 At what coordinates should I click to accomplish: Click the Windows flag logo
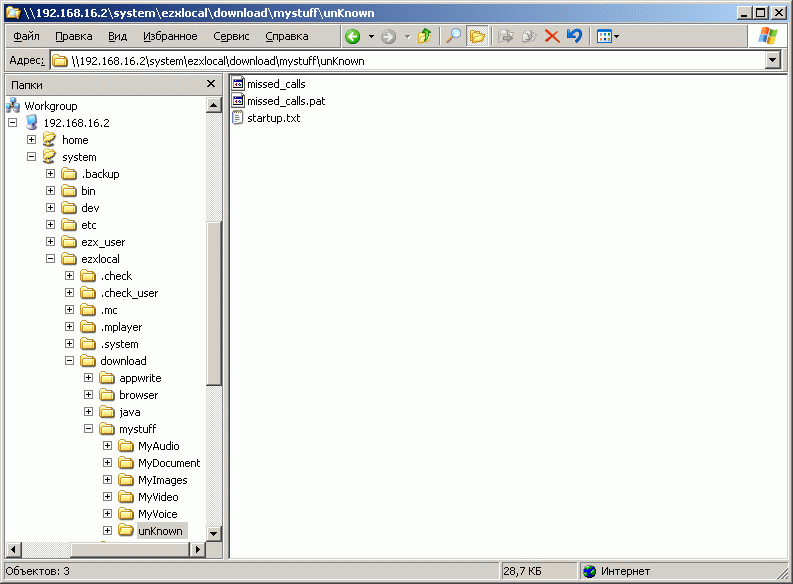768,36
